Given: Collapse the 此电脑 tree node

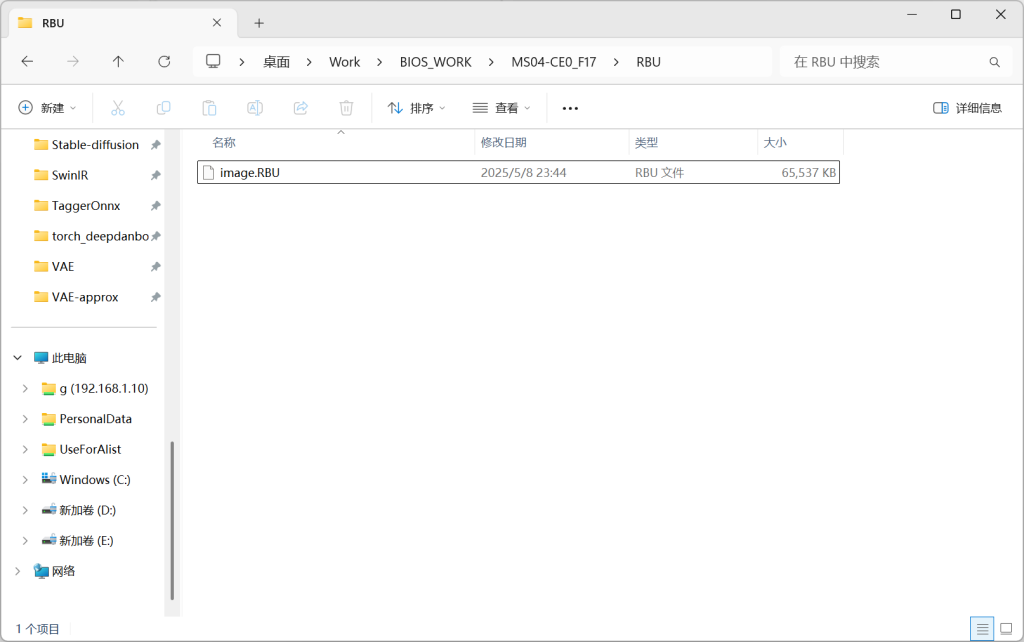Looking at the screenshot, I should (x=18, y=358).
